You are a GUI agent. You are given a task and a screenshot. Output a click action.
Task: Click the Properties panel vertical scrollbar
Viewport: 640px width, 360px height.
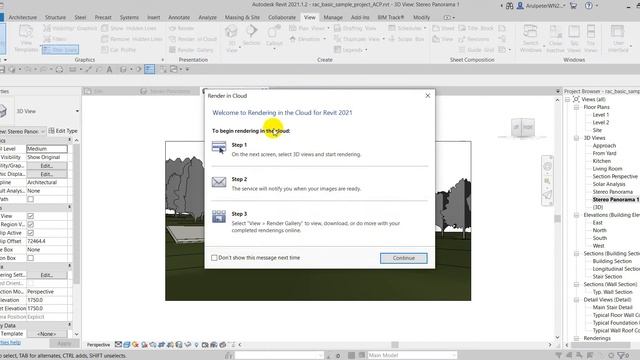point(76,214)
